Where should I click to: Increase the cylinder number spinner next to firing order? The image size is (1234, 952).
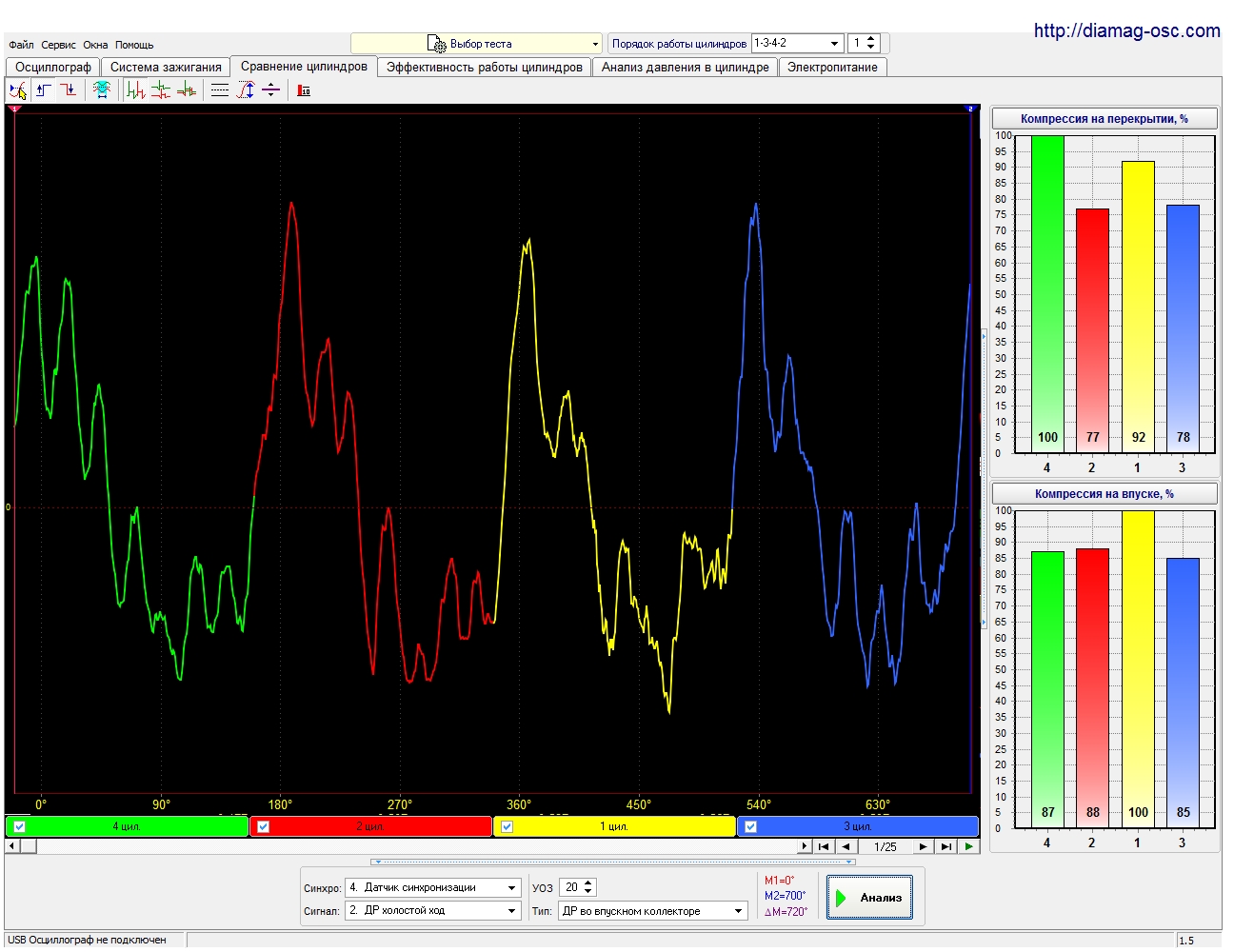pyautogui.click(x=871, y=39)
